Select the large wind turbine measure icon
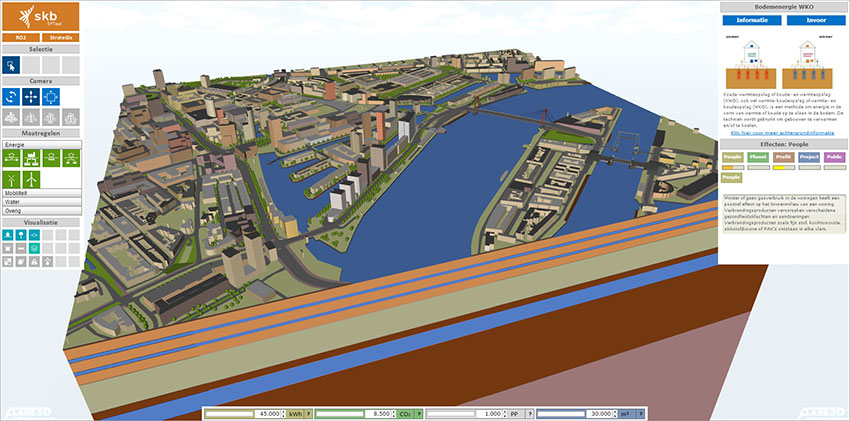The image size is (850, 421). click(31, 178)
